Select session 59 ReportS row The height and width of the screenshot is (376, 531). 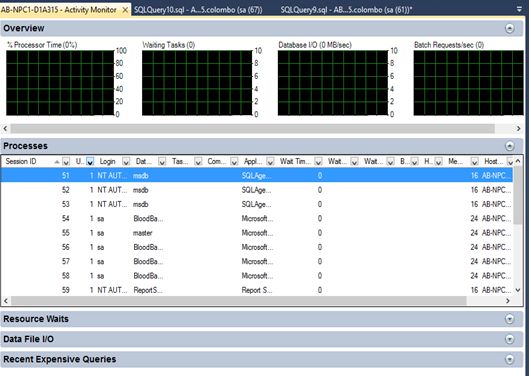256,290
